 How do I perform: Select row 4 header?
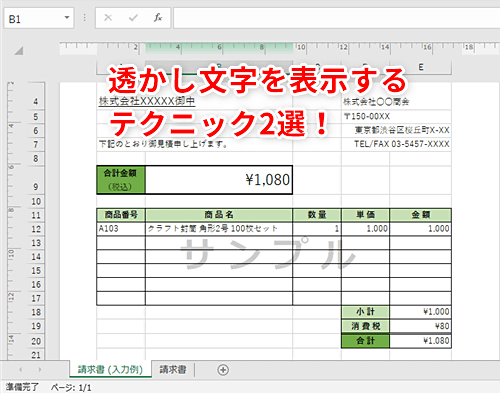[36, 102]
